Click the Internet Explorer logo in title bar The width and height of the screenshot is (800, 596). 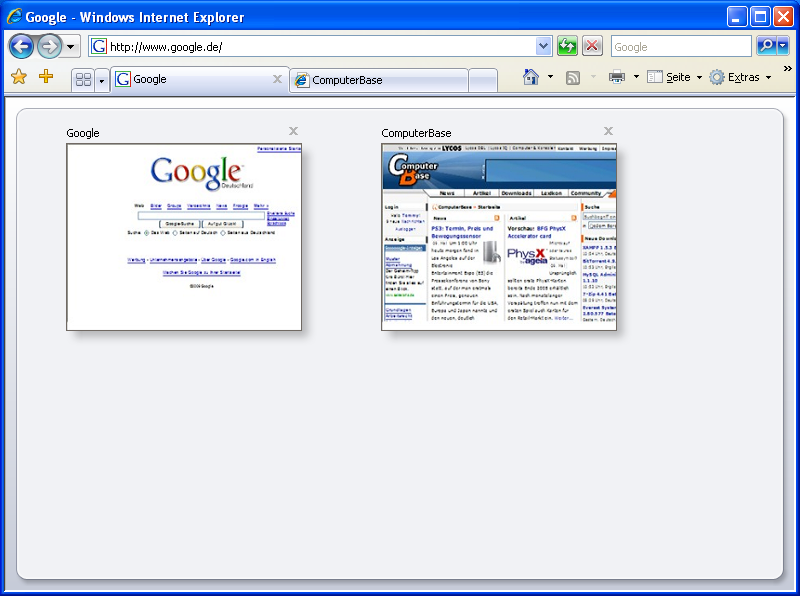(14, 17)
